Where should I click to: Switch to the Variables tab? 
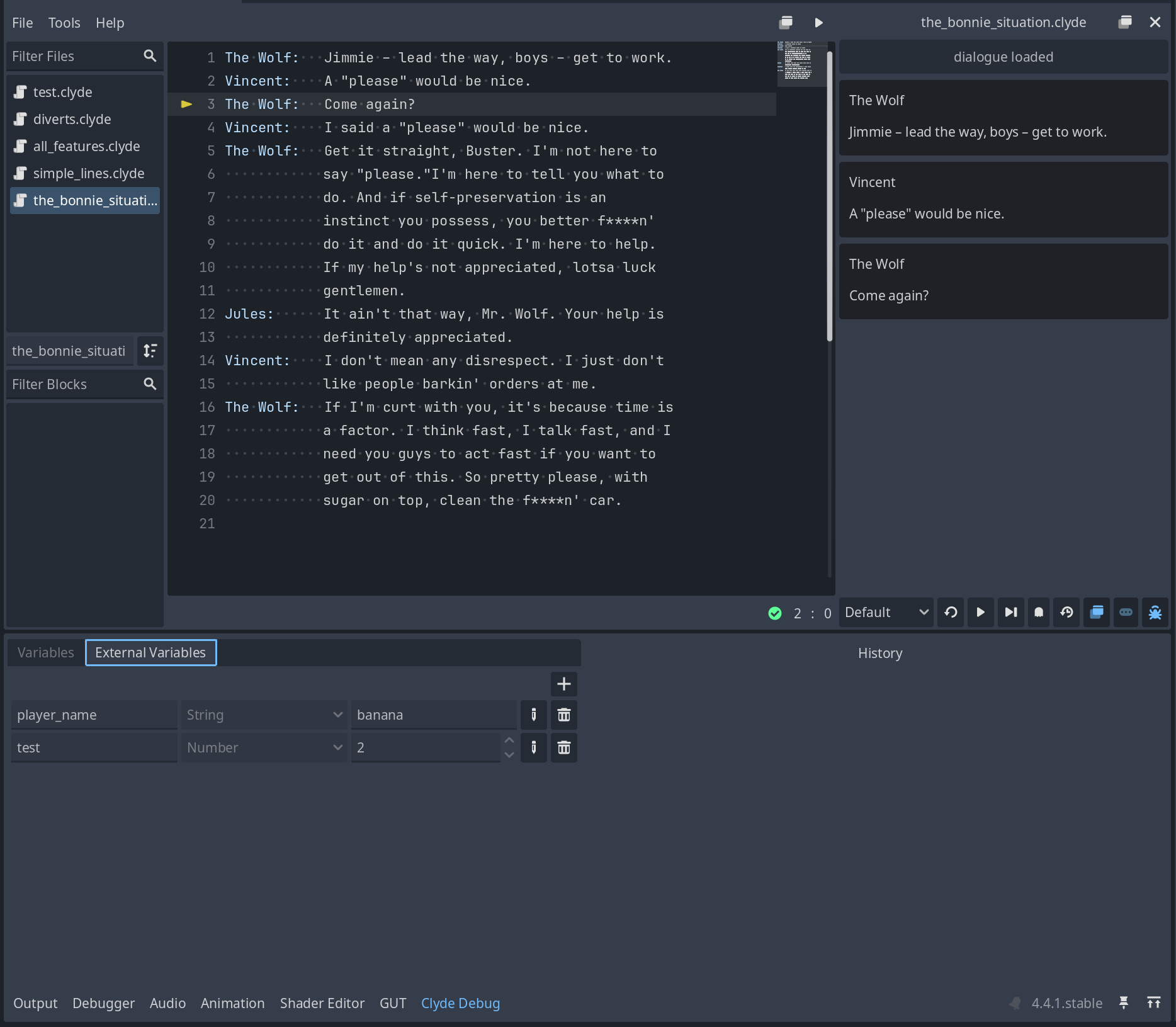(x=46, y=652)
